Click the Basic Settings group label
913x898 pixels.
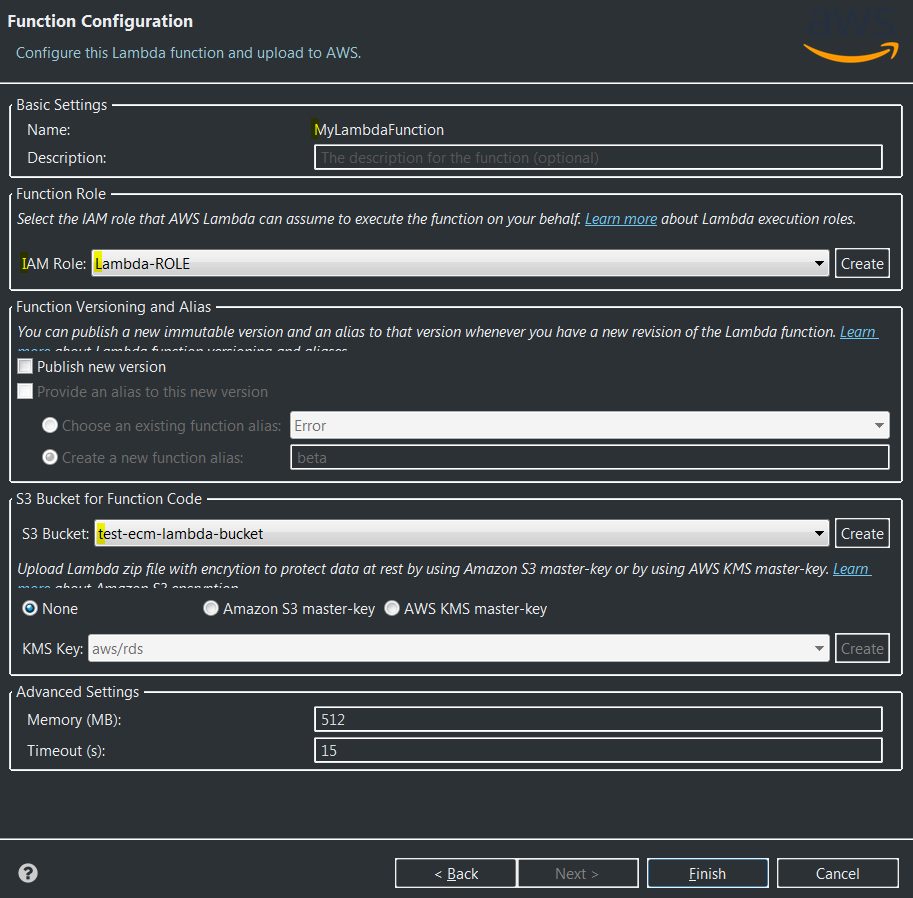62,105
